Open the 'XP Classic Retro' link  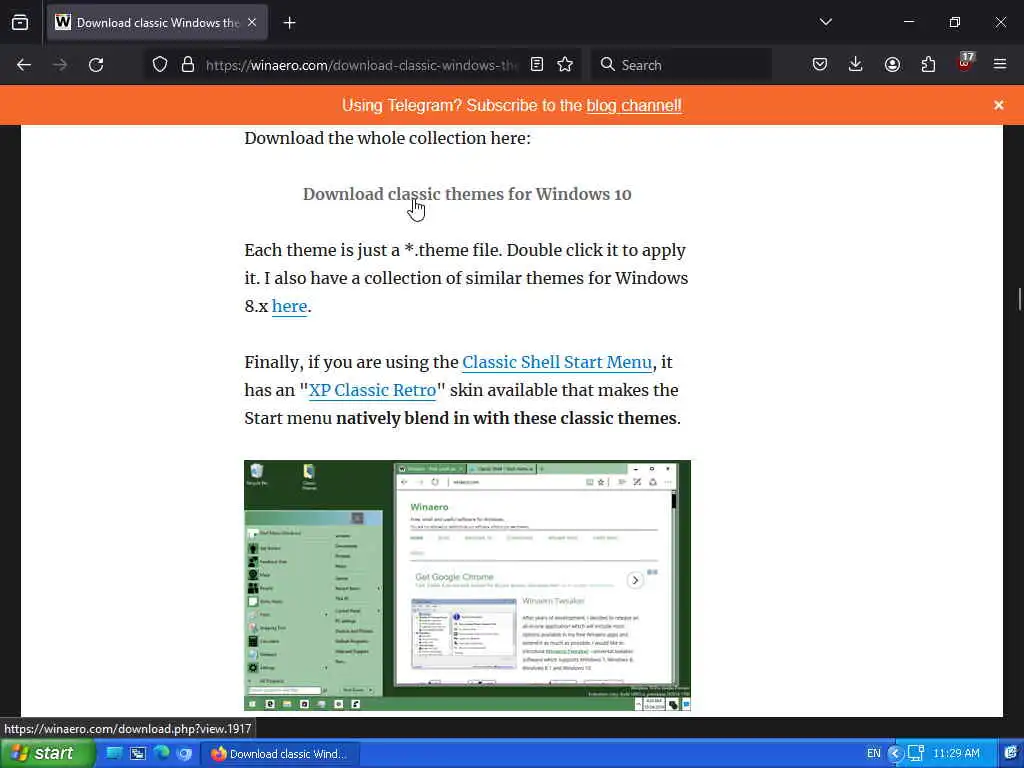[x=372, y=391]
